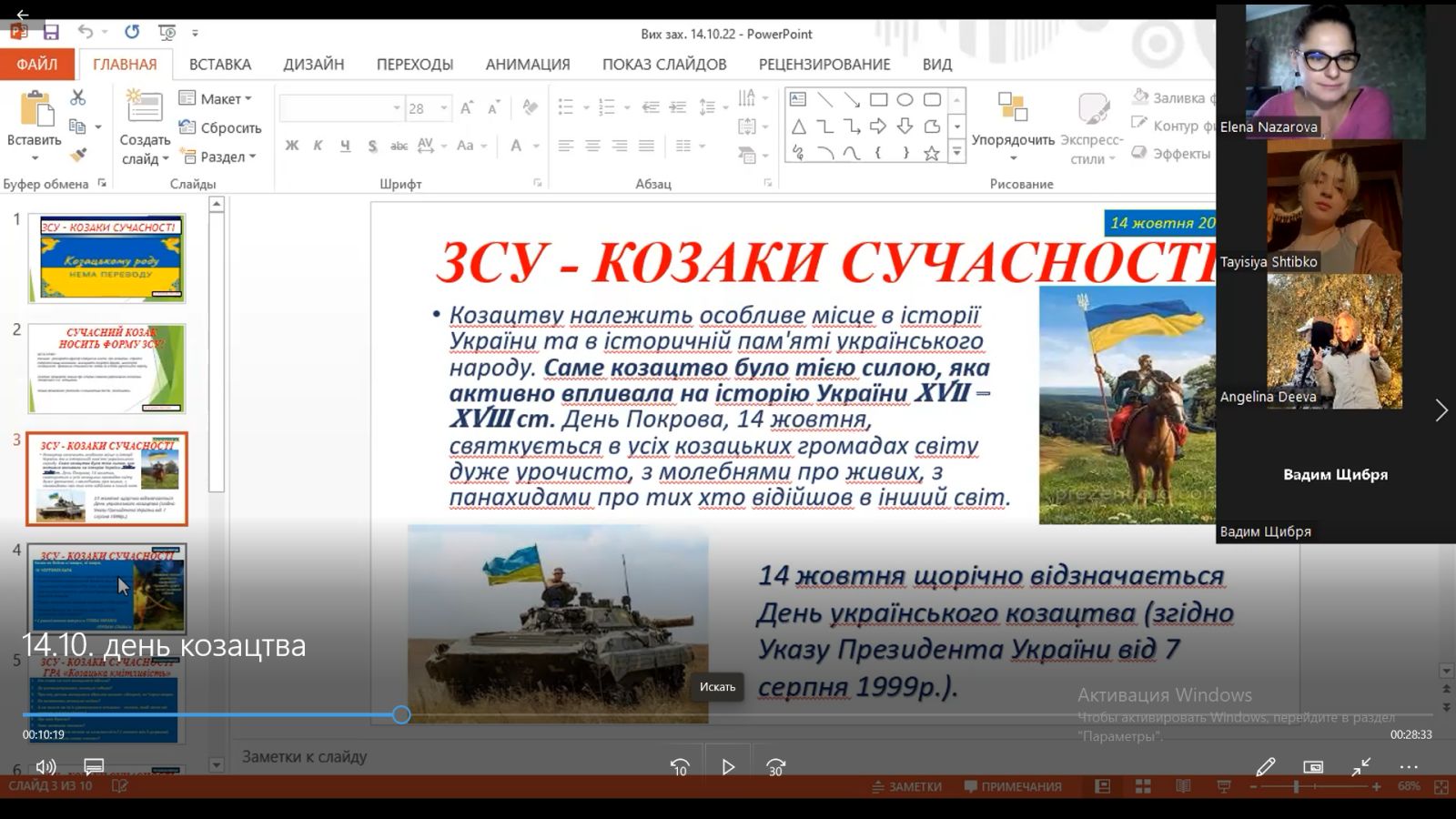This screenshot has height=819, width=1456.
Task: Click the Redo icon in quick access toolbar
Action: click(132, 33)
